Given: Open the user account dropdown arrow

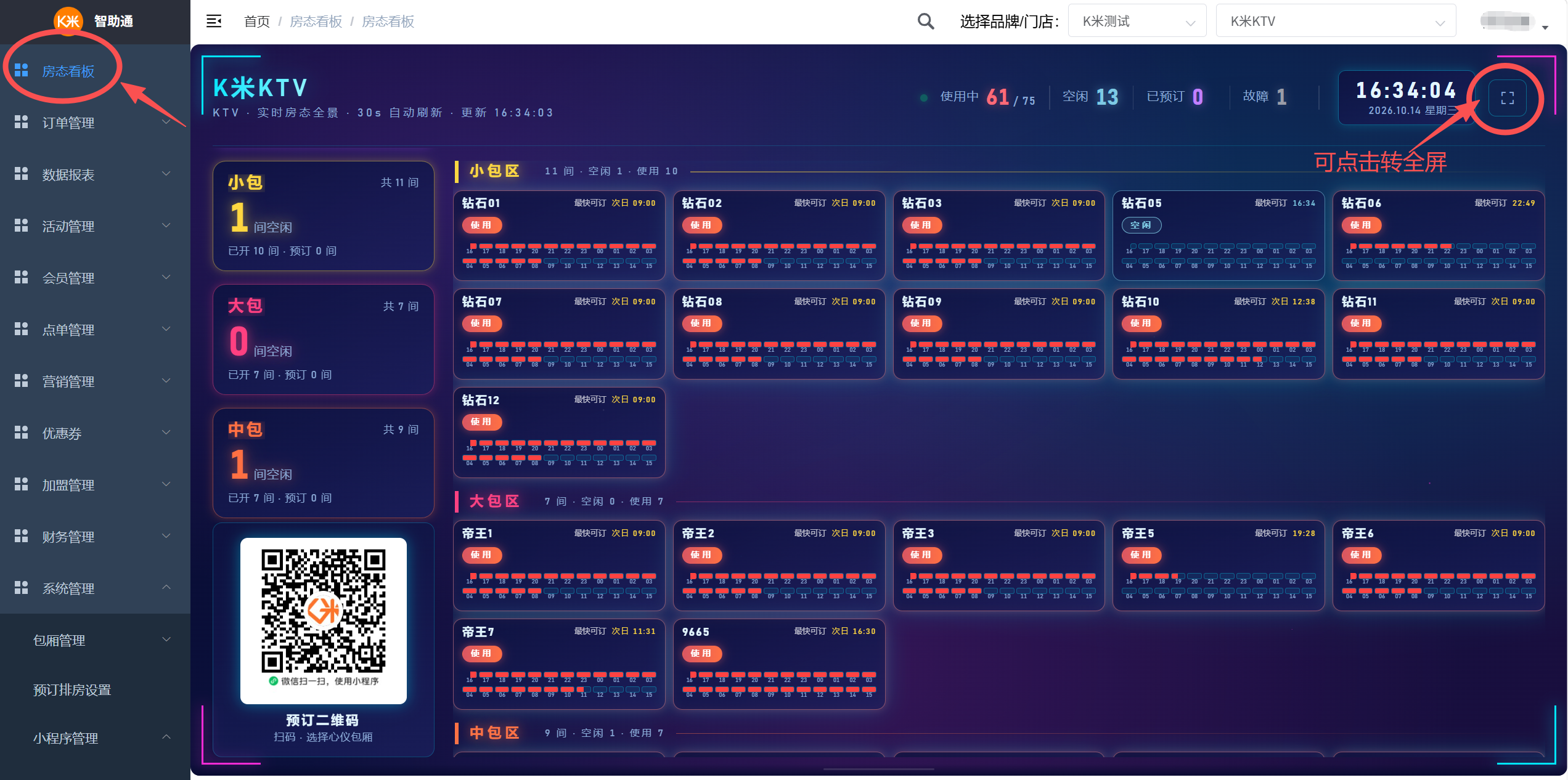Looking at the screenshot, I should pyautogui.click(x=1545, y=27).
